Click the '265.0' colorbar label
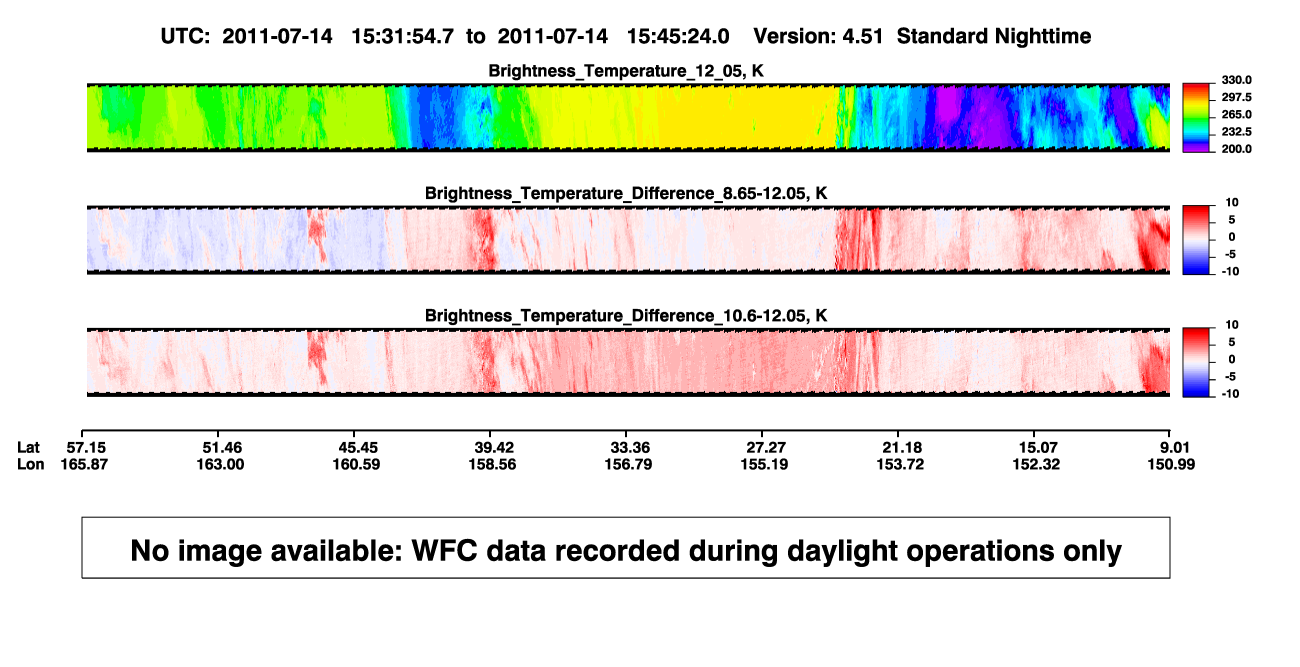 pyautogui.click(x=1235, y=115)
